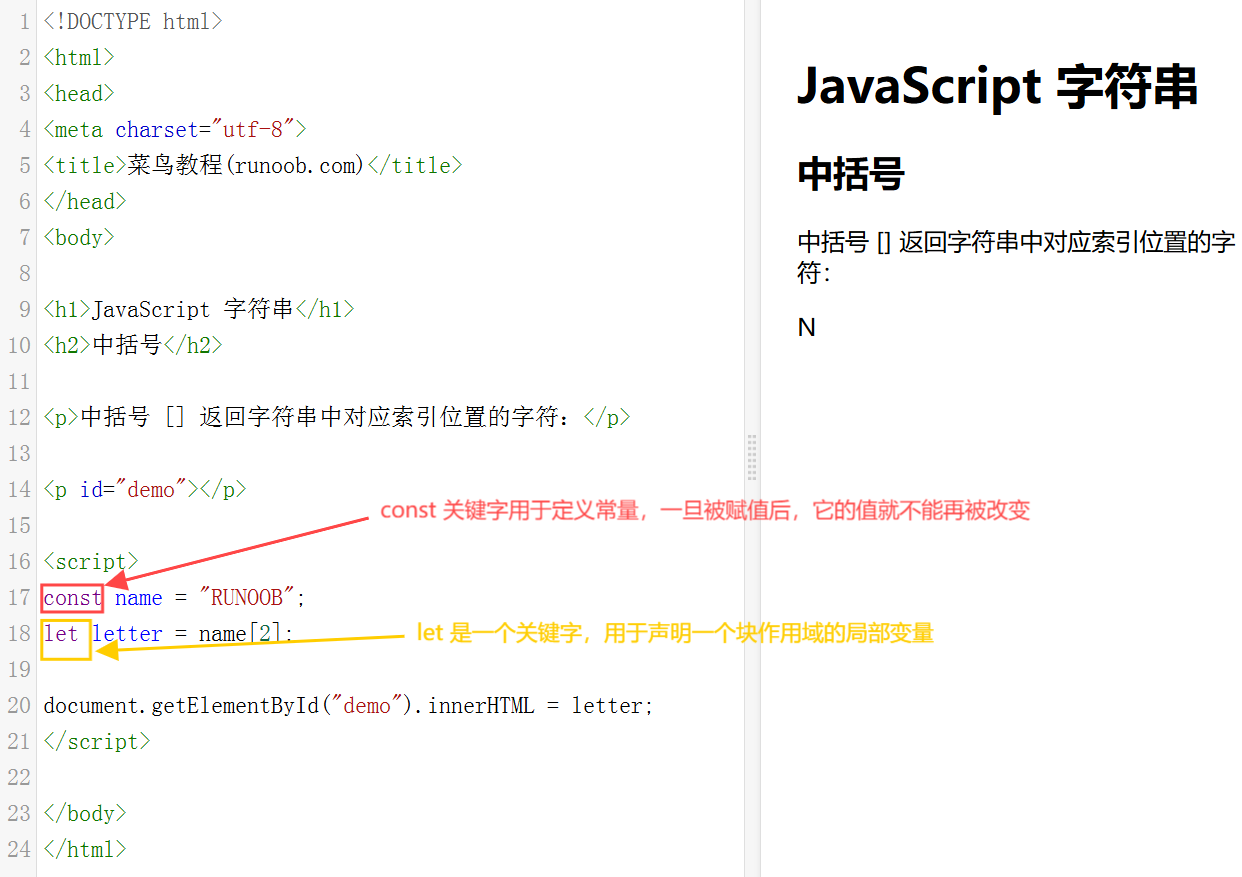Click the h2 line 中括号 in code
The height and width of the screenshot is (877, 1242).
(133, 345)
